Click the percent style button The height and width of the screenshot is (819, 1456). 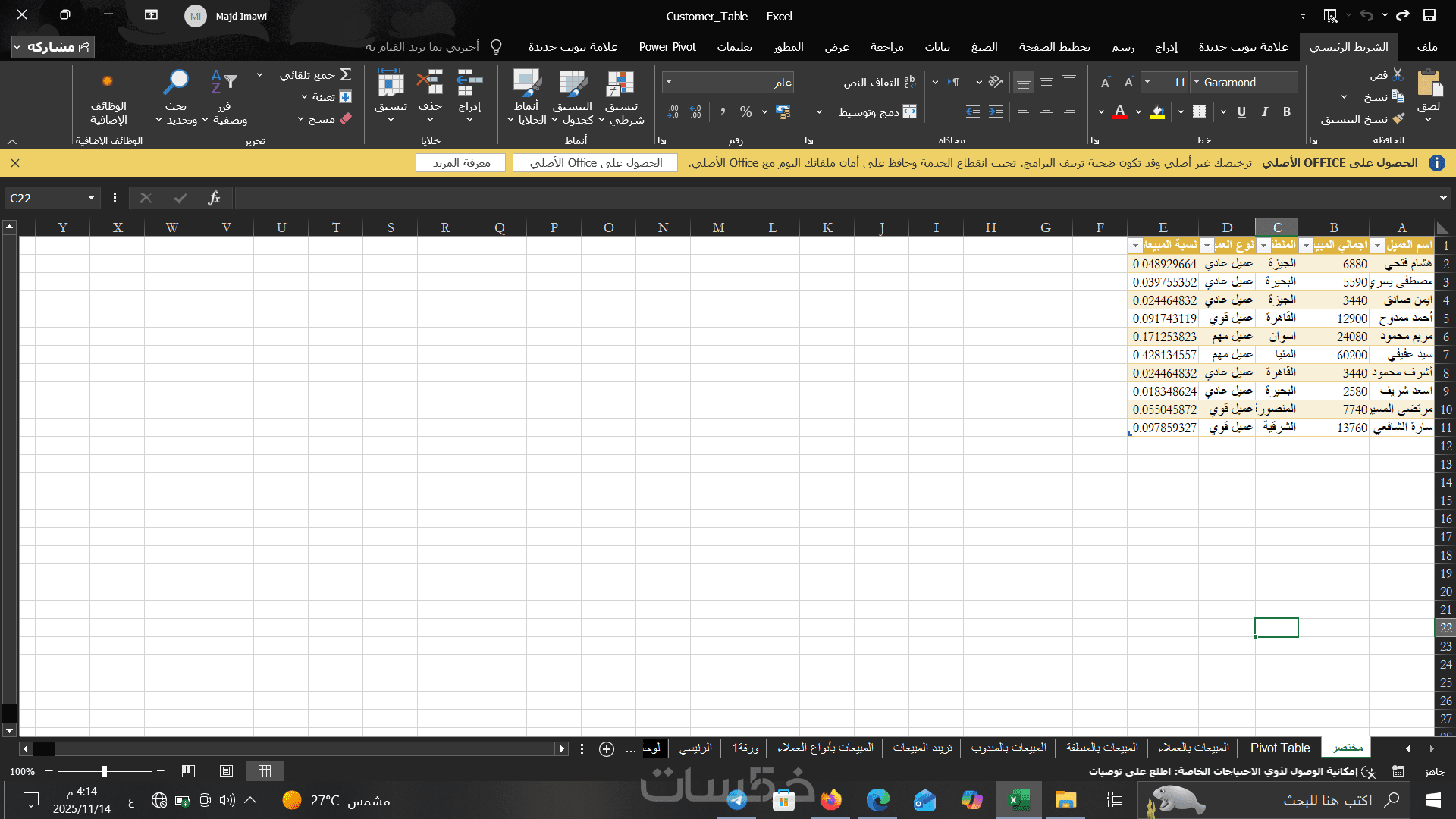coord(746,112)
